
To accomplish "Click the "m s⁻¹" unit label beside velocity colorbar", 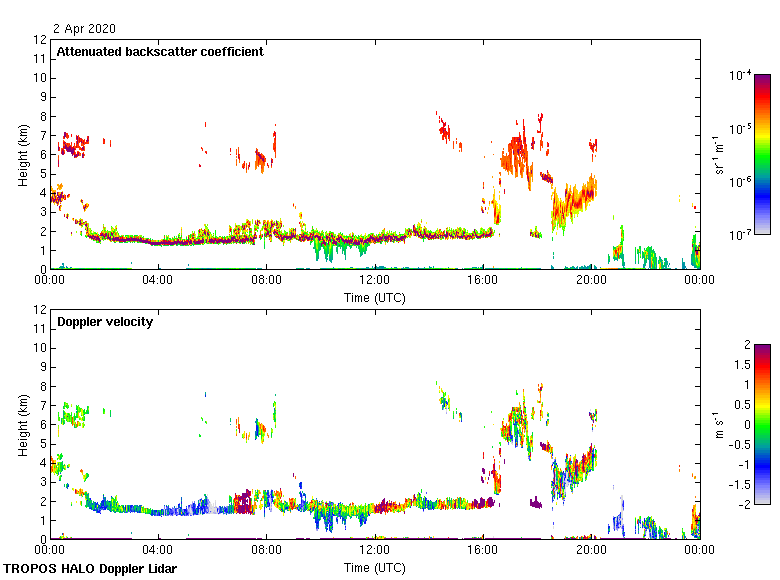I will (718, 424).
